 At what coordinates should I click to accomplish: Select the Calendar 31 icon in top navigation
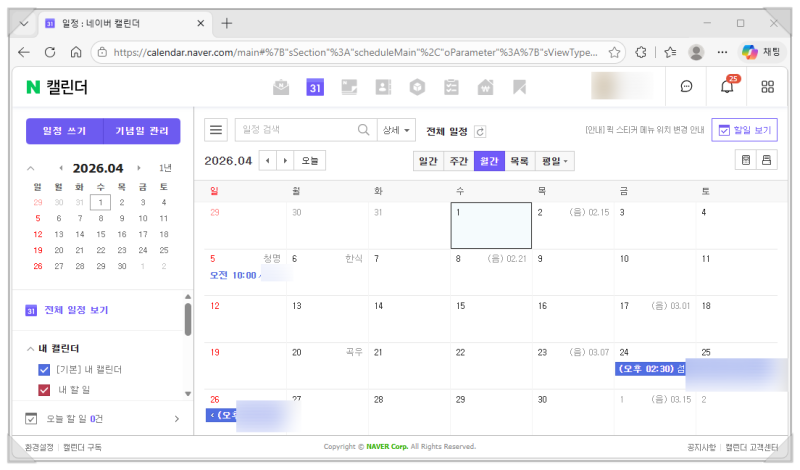[315, 88]
